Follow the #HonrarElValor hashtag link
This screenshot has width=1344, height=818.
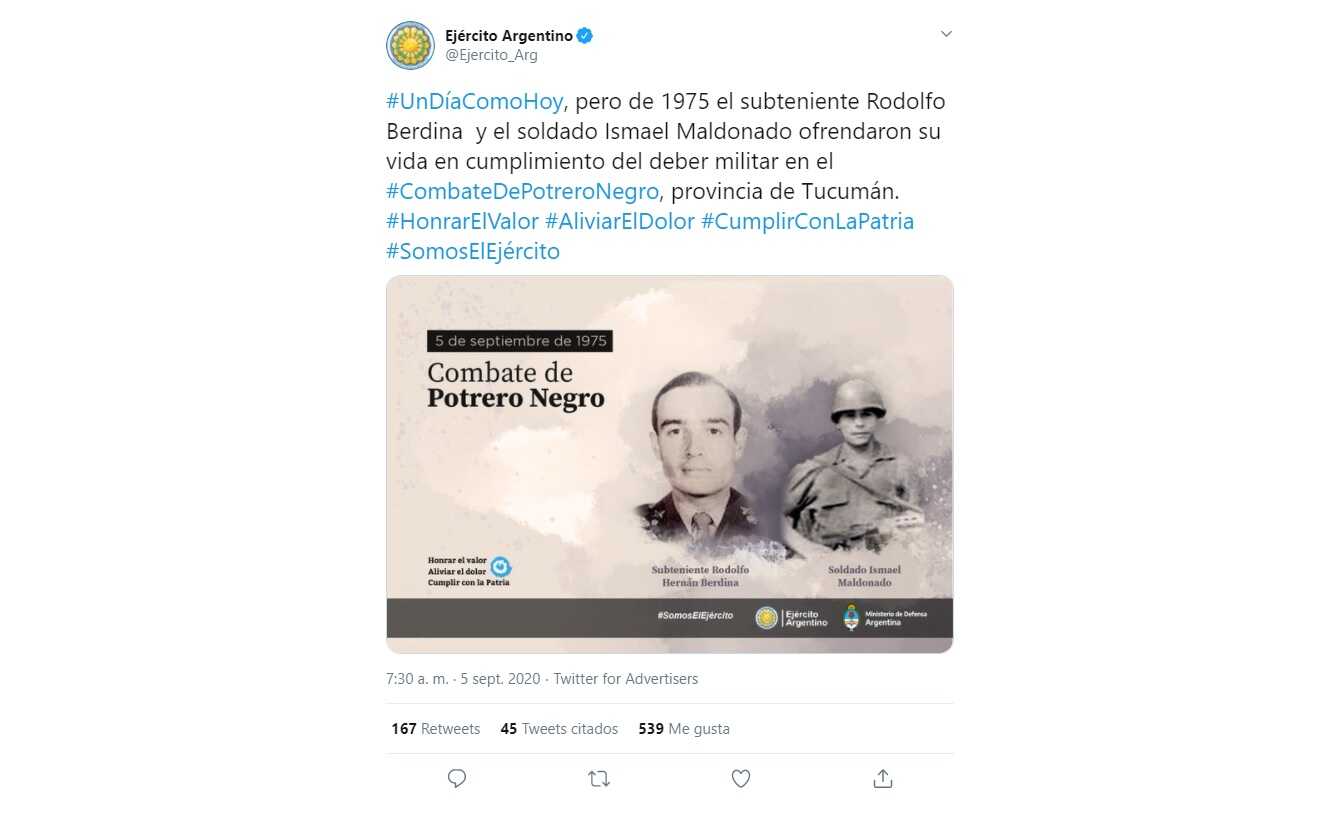tap(462, 221)
